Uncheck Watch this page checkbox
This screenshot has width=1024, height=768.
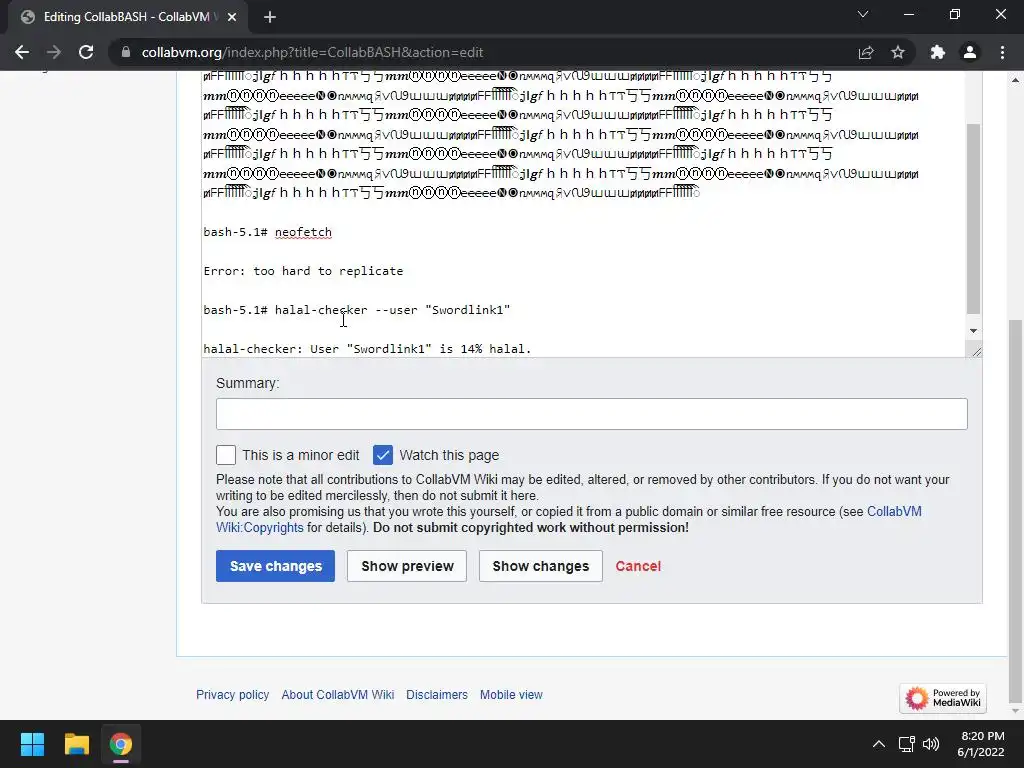tap(383, 455)
